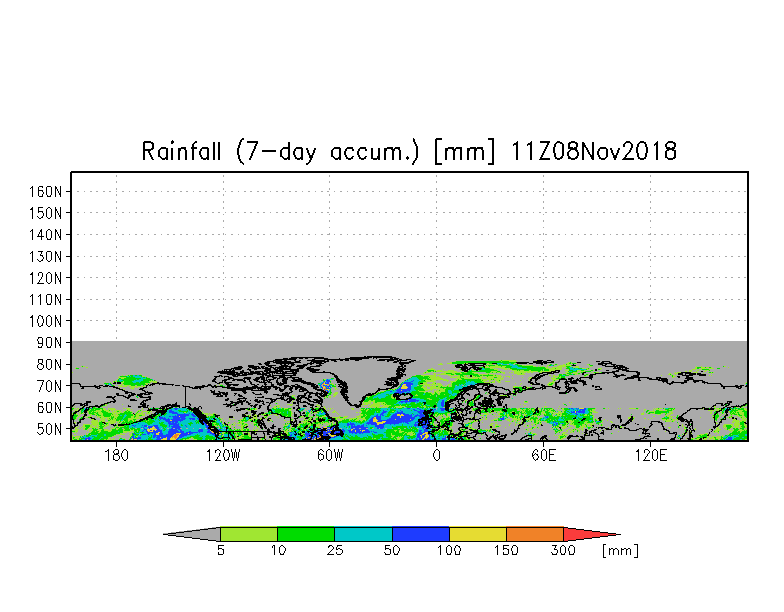Click the cyan 25–50 mm legend swatch

pyautogui.click(x=363, y=534)
